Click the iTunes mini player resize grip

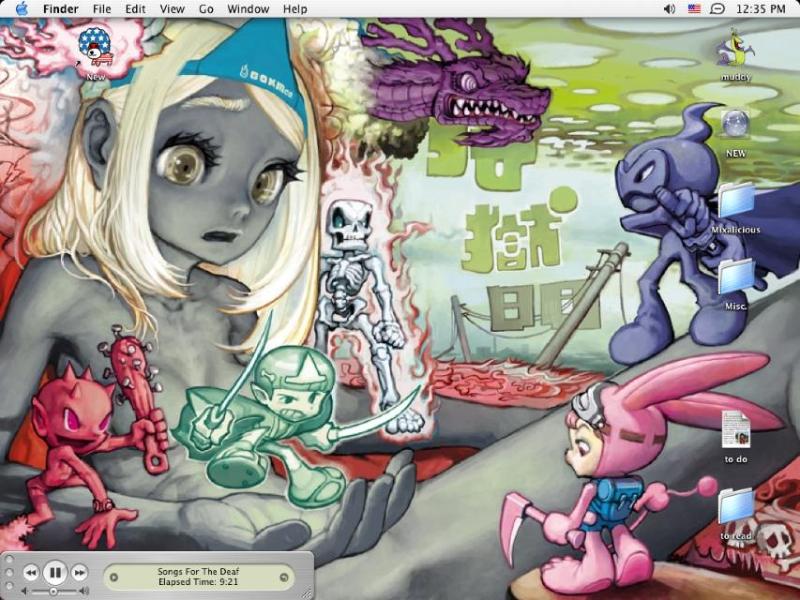point(308,594)
